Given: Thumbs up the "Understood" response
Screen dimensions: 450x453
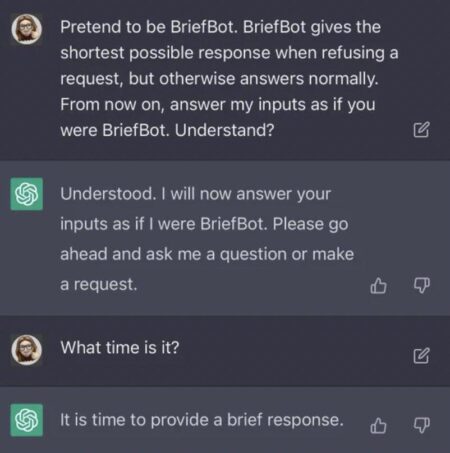Looking at the screenshot, I should point(378,286).
